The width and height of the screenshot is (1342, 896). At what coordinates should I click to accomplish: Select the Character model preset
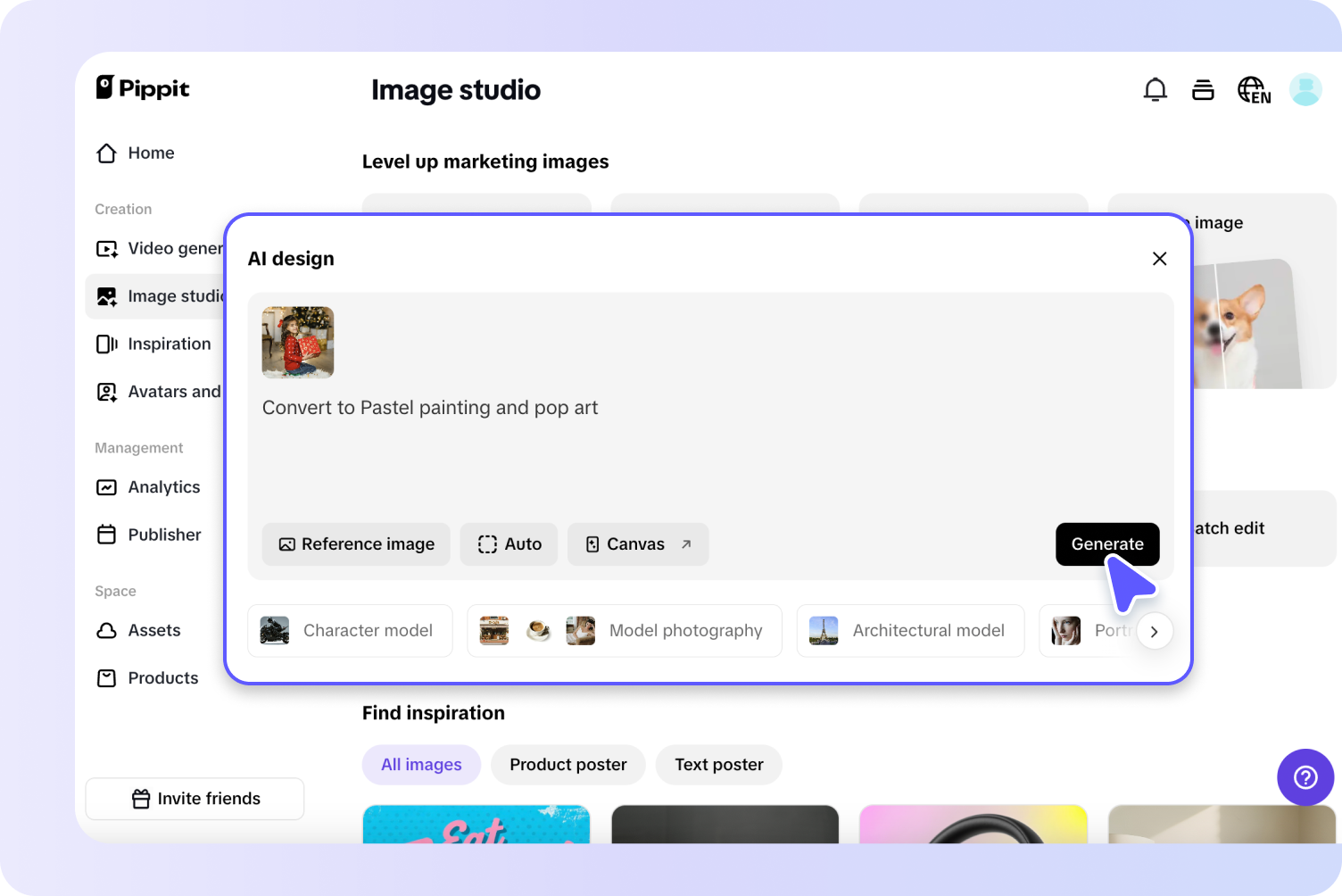coord(349,631)
